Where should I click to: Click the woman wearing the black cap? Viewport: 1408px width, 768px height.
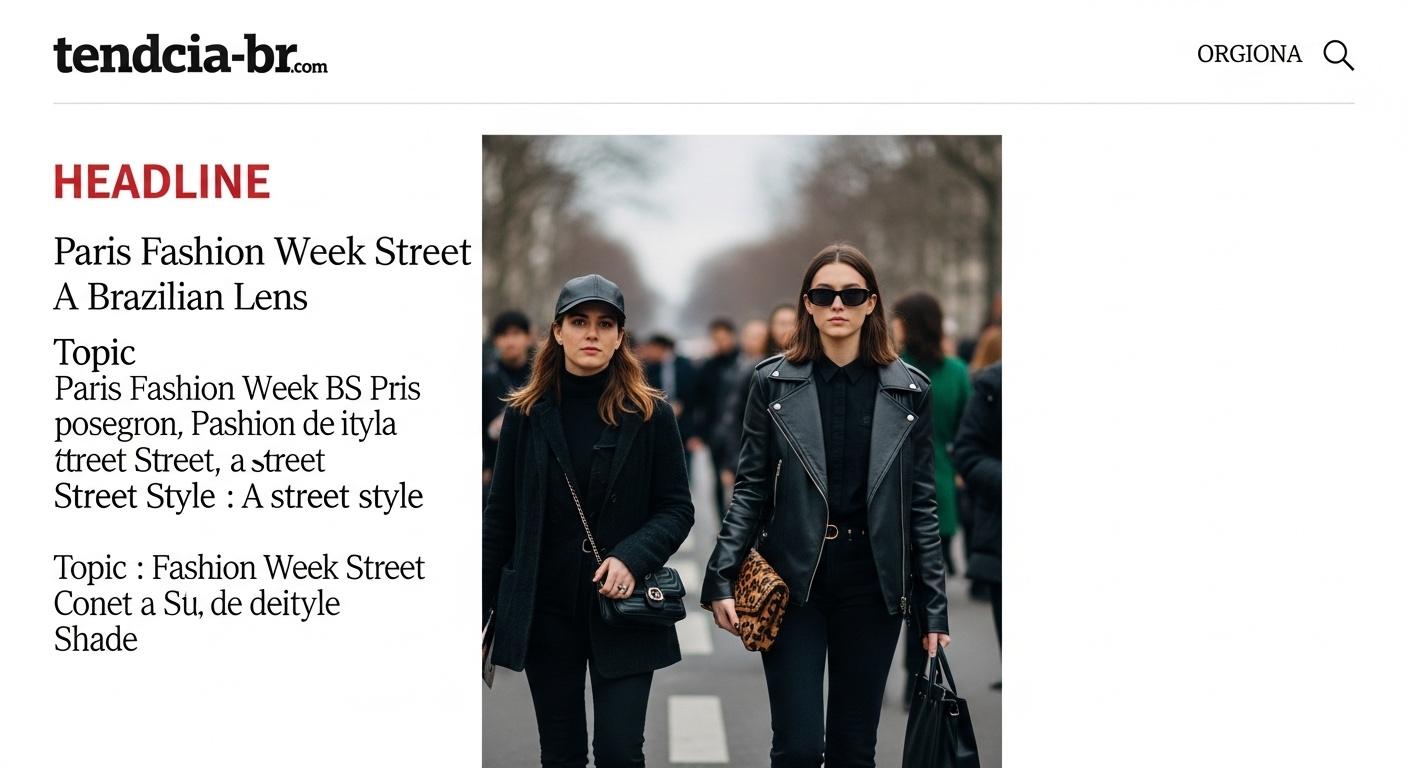coord(588,470)
